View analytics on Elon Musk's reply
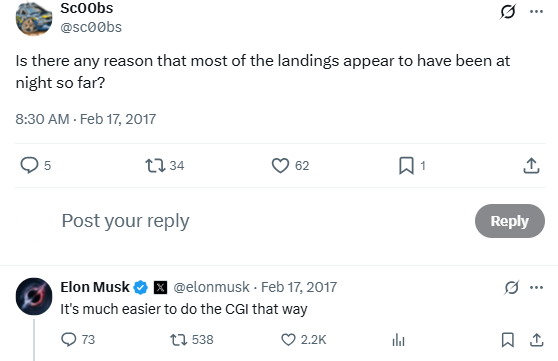The image size is (558, 361). 398,339
